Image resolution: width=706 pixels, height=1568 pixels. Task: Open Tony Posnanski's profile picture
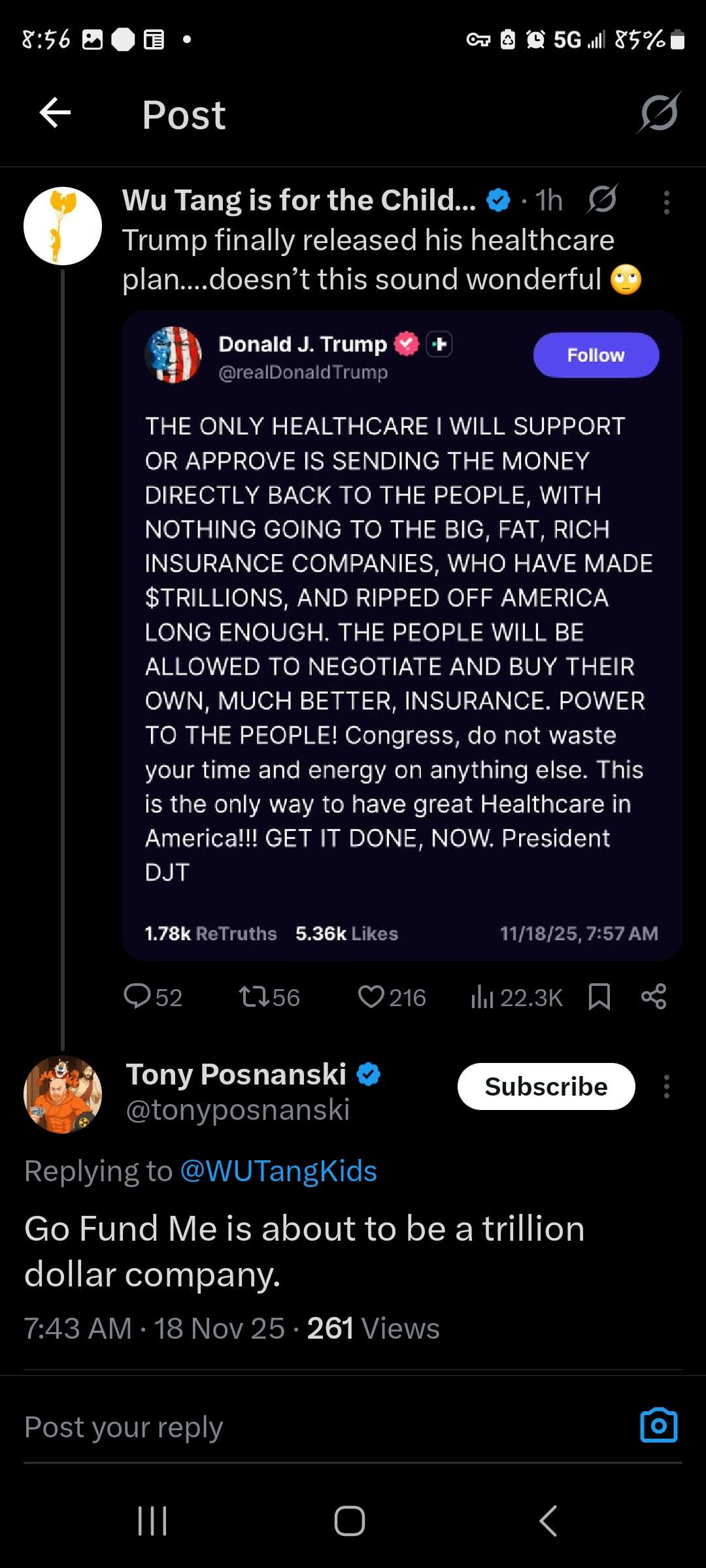[x=63, y=1094]
